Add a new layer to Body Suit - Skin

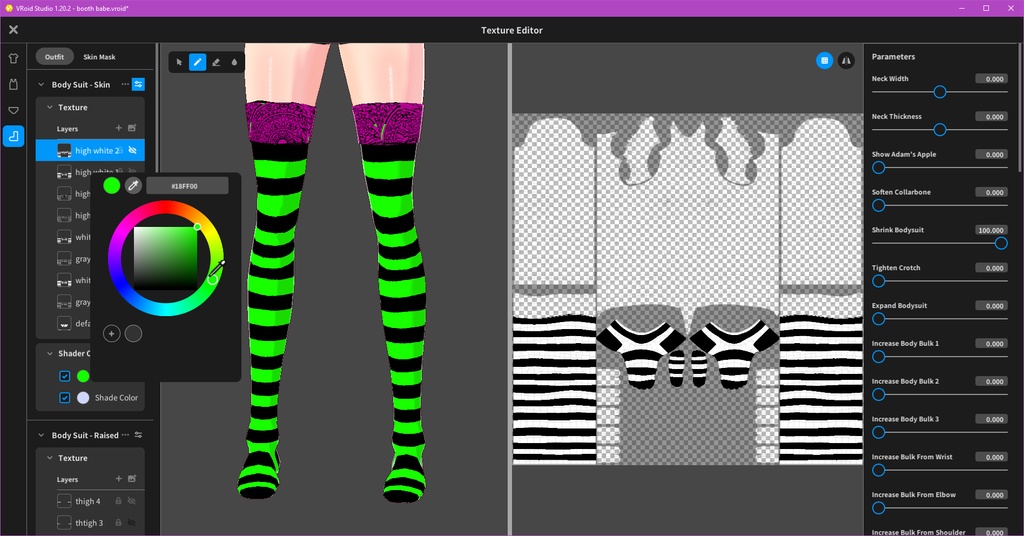point(118,128)
